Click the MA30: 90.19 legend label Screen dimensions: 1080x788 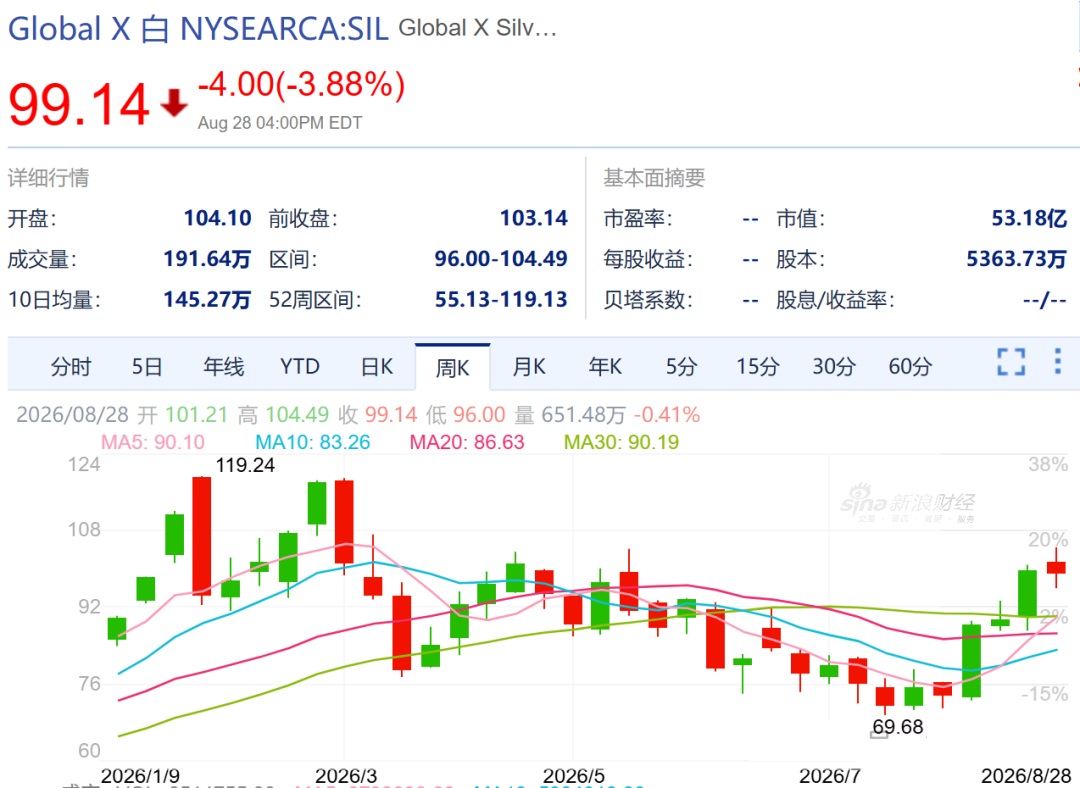coord(621,442)
